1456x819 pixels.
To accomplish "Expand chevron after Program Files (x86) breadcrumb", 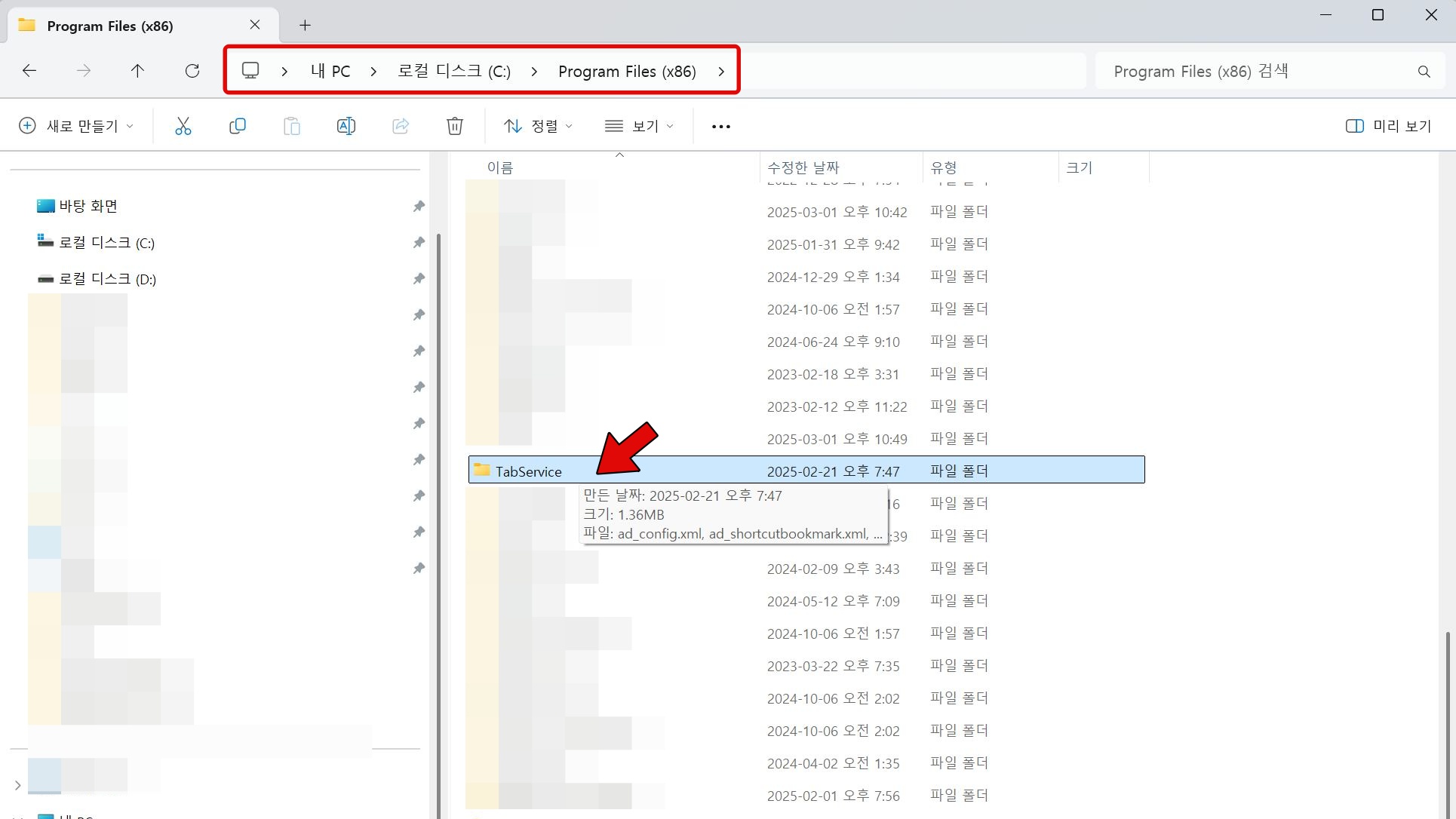I will click(x=721, y=72).
